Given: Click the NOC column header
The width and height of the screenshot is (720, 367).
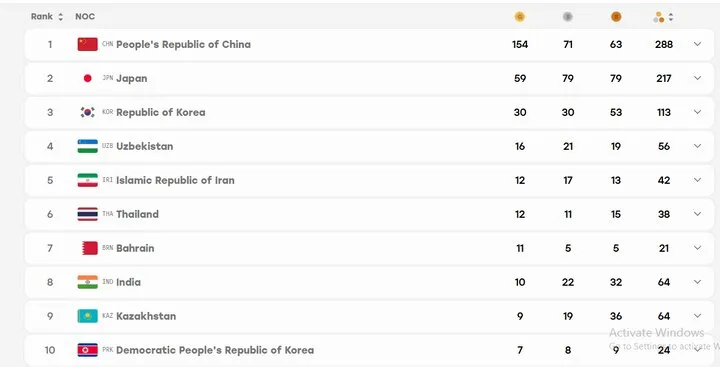Looking at the screenshot, I should [85, 17].
